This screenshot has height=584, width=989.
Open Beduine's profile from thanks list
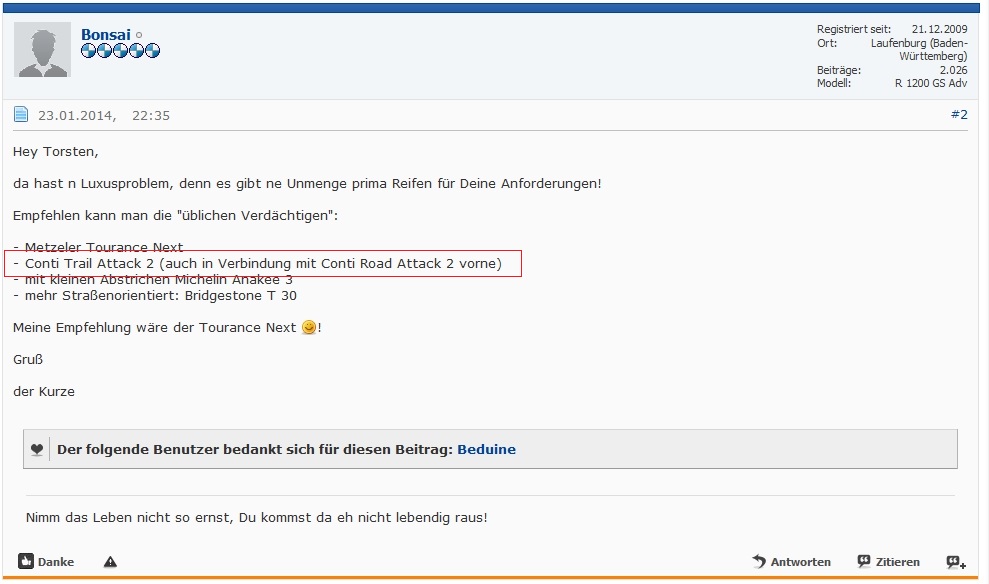[486, 450]
